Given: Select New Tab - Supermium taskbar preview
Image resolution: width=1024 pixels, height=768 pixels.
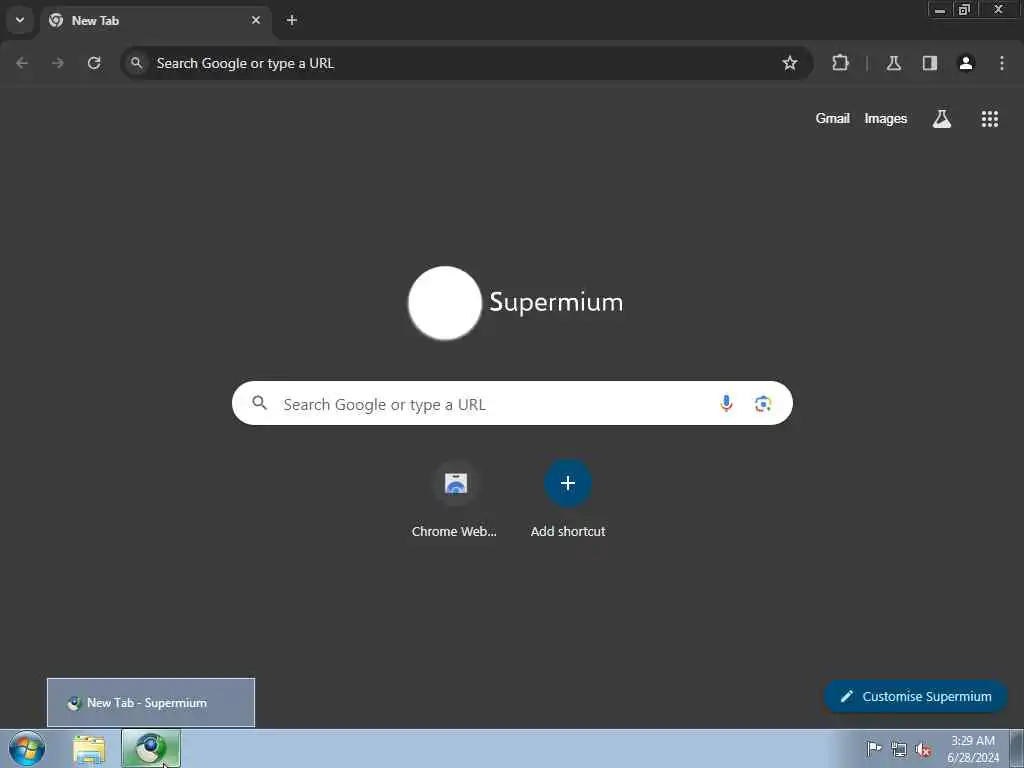Looking at the screenshot, I should [x=151, y=703].
